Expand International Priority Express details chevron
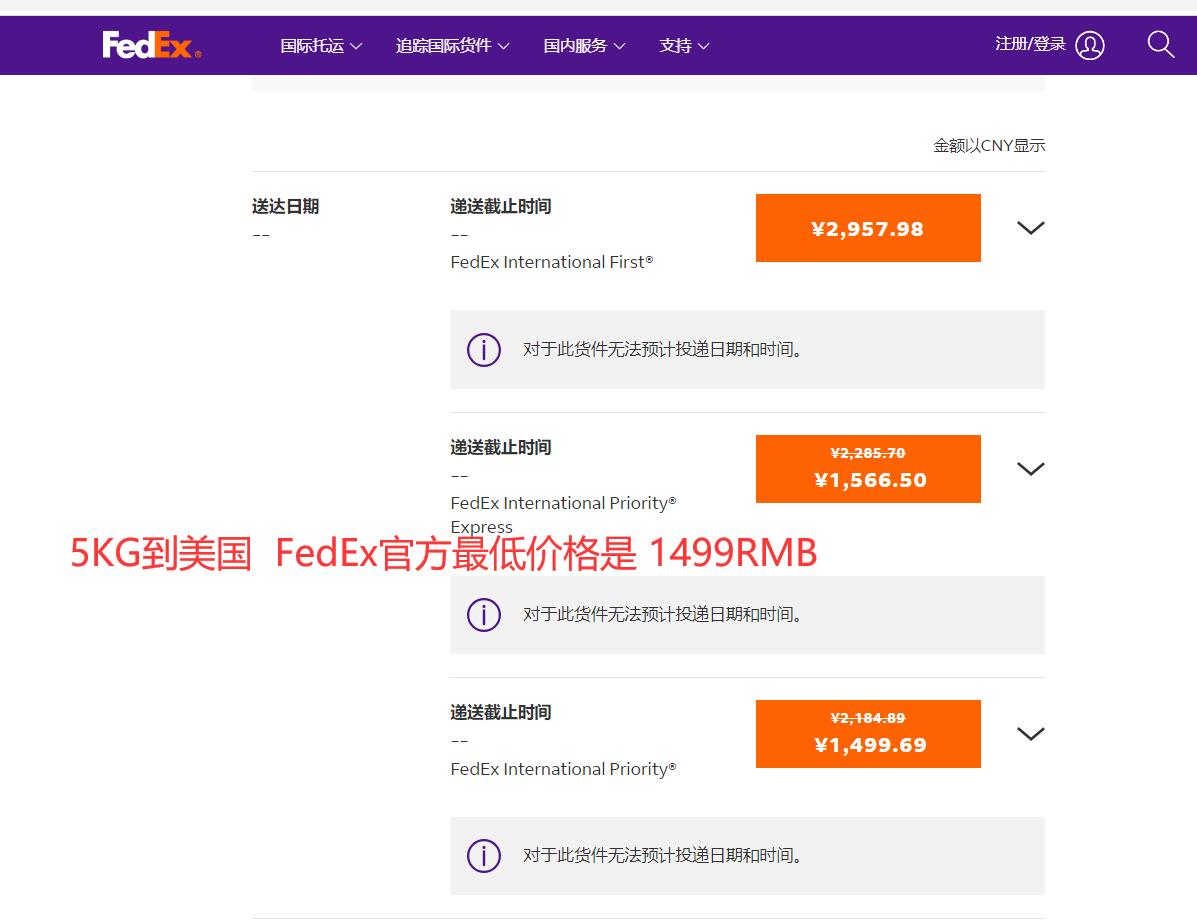The image size is (1197, 921). click(1030, 469)
